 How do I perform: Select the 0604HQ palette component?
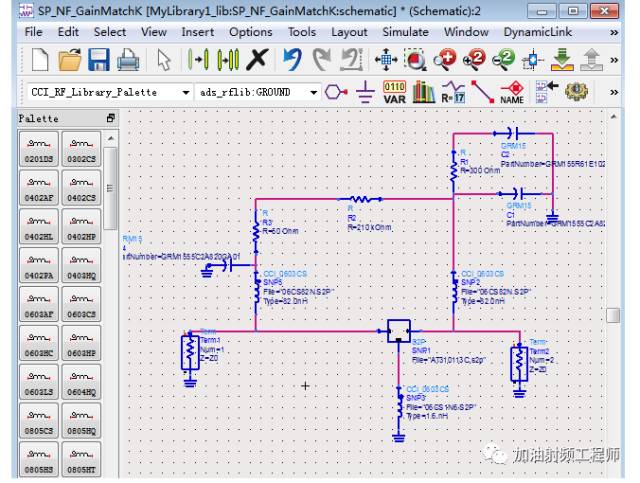(81, 382)
